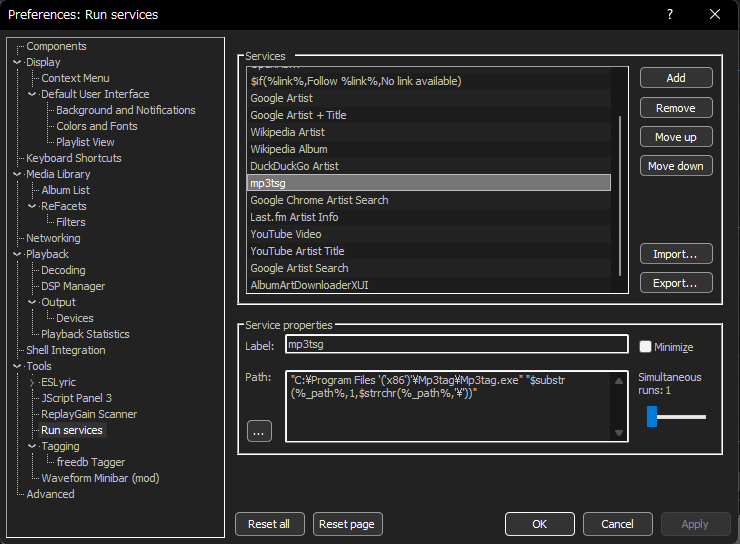This screenshot has width=740, height=544.
Task: Select Google Chrome Artist Search service
Action: [x=429, y=200]
